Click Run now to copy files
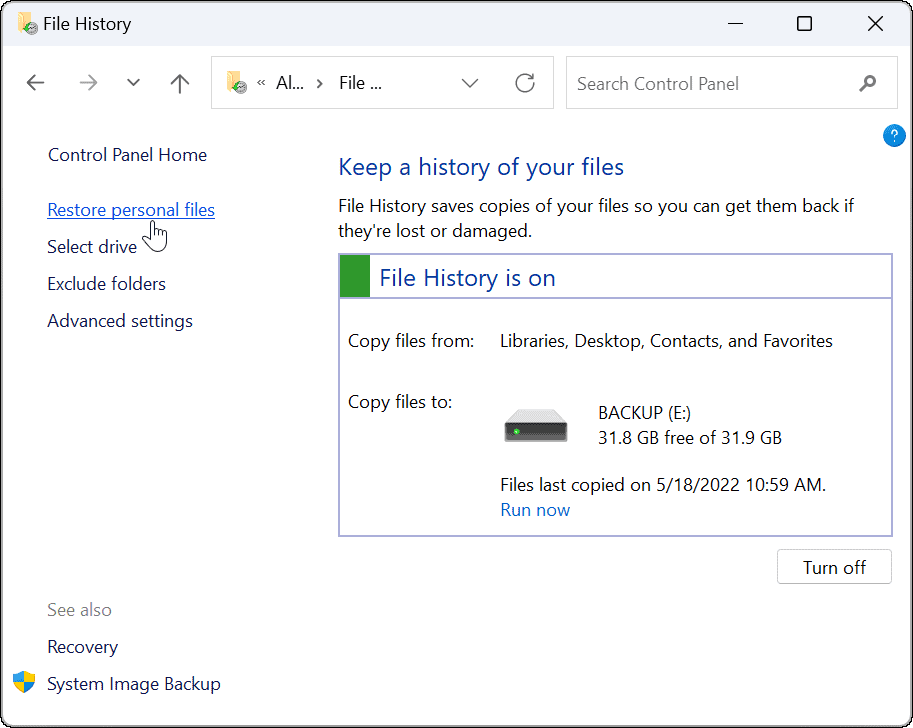The height and width of the screenshot is (728, 913). click(x=535, y=510)
